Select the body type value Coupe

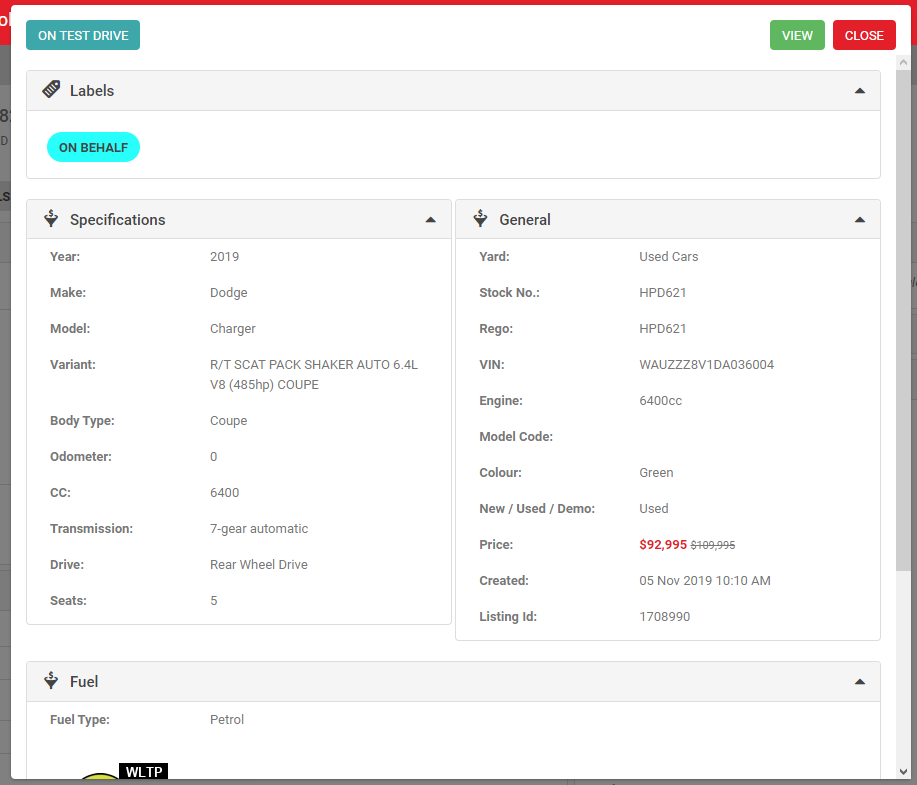coord(229,421)
